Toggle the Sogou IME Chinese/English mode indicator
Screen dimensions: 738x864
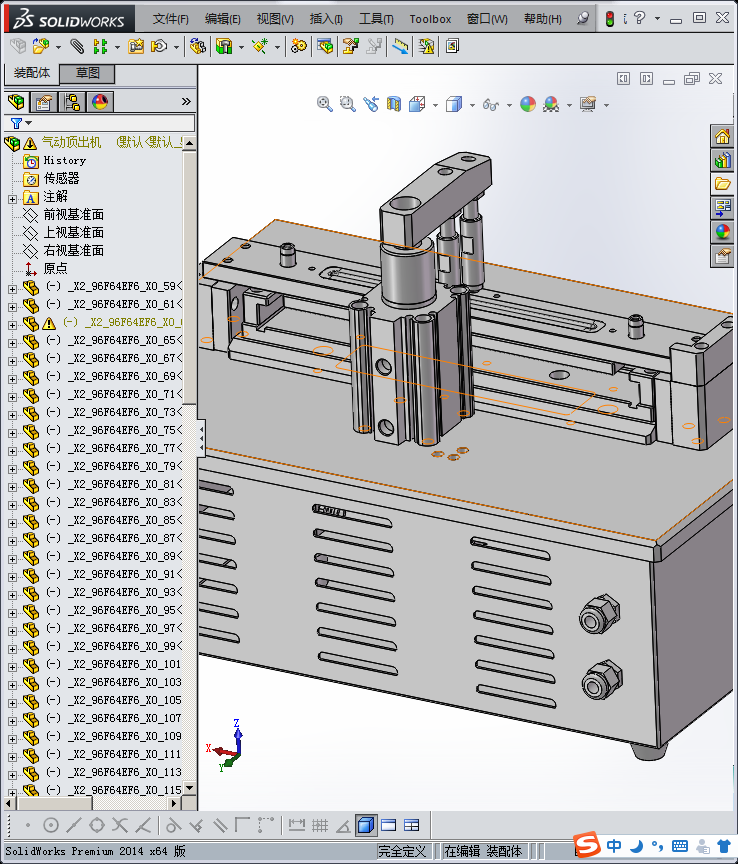[613, 846]
